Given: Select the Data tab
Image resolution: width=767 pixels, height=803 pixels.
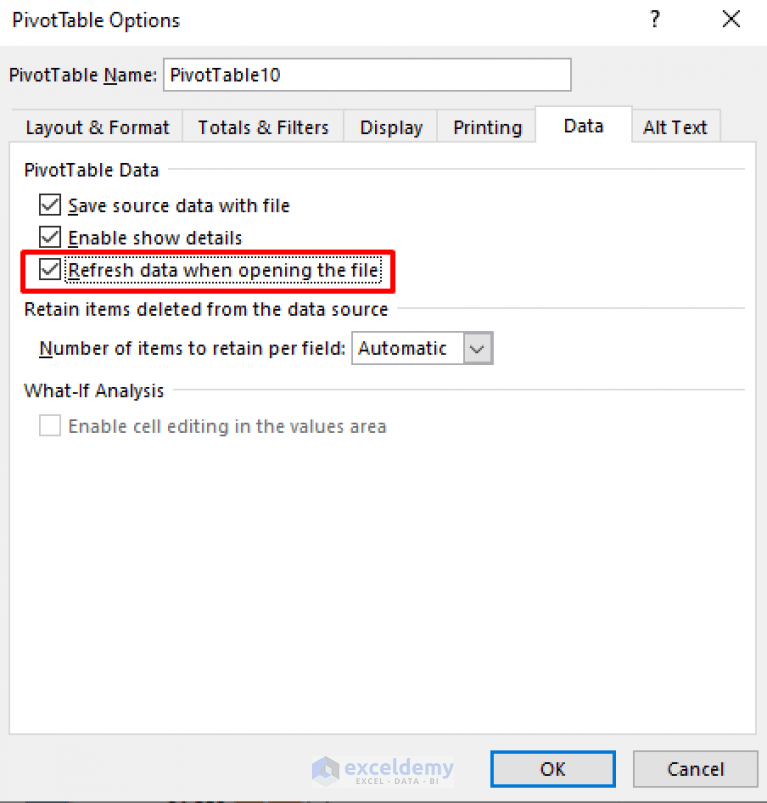Looking at the screenshot, I should click(x=583, y=126).
